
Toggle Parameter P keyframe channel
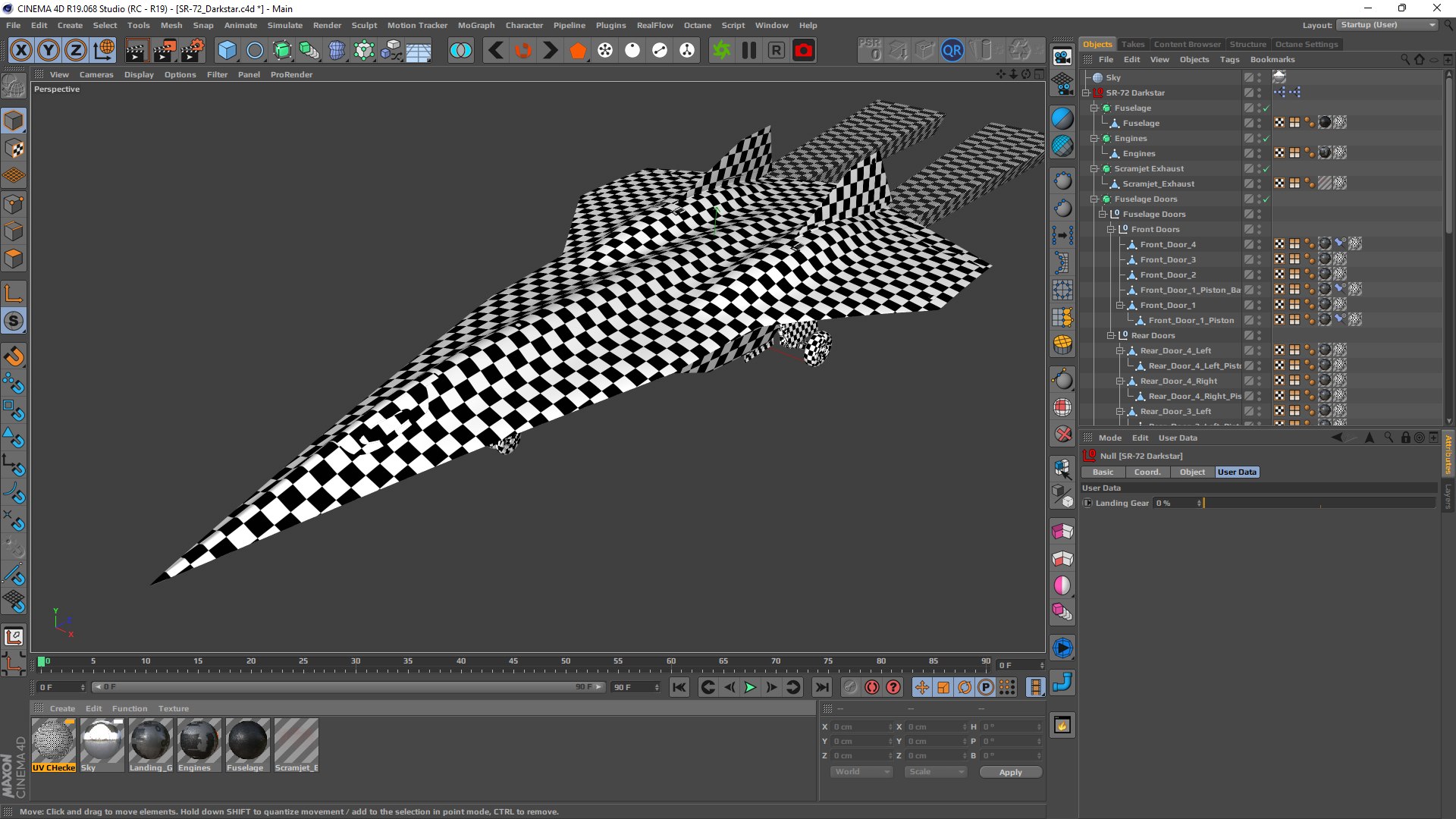(985, 687)
